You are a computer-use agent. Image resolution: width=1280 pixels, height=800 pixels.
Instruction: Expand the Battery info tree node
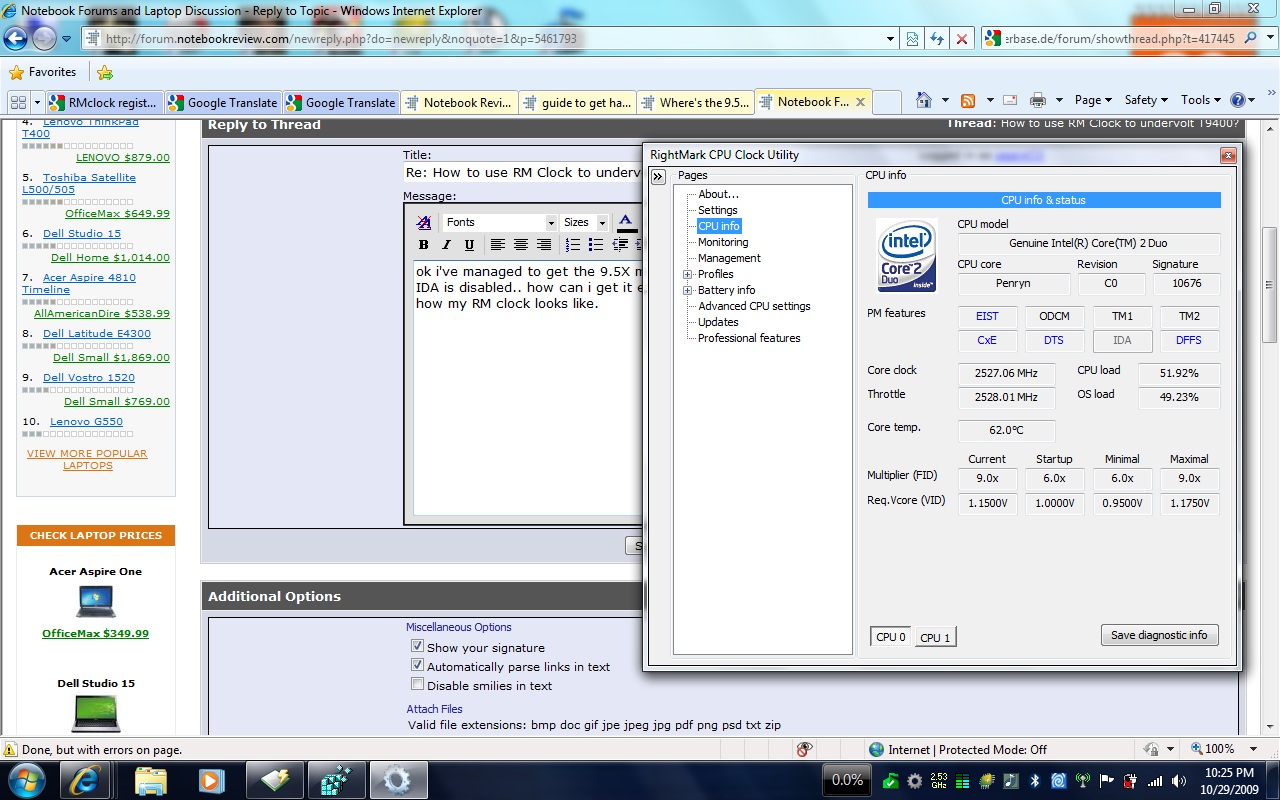point(688,290)
